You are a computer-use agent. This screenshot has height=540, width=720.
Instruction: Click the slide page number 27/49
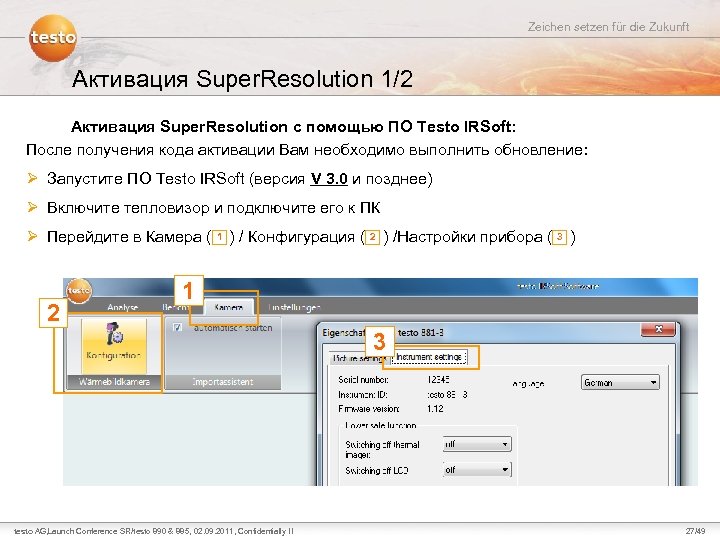pos(695,531)
